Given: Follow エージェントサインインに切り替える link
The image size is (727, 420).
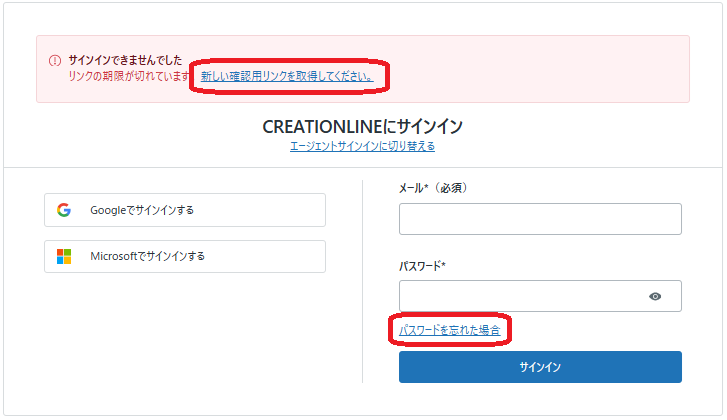Looking at the screenshot, I should 362,146.
